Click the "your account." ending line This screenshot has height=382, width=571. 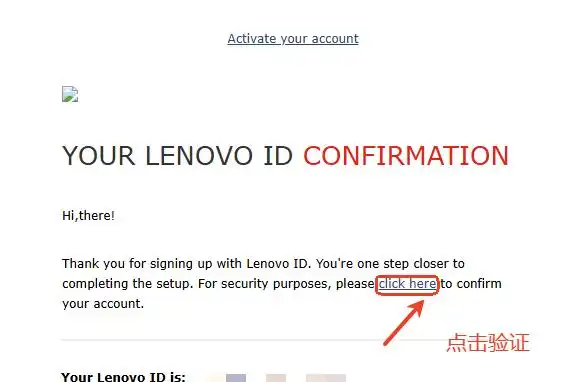click(x=103, y=304)
